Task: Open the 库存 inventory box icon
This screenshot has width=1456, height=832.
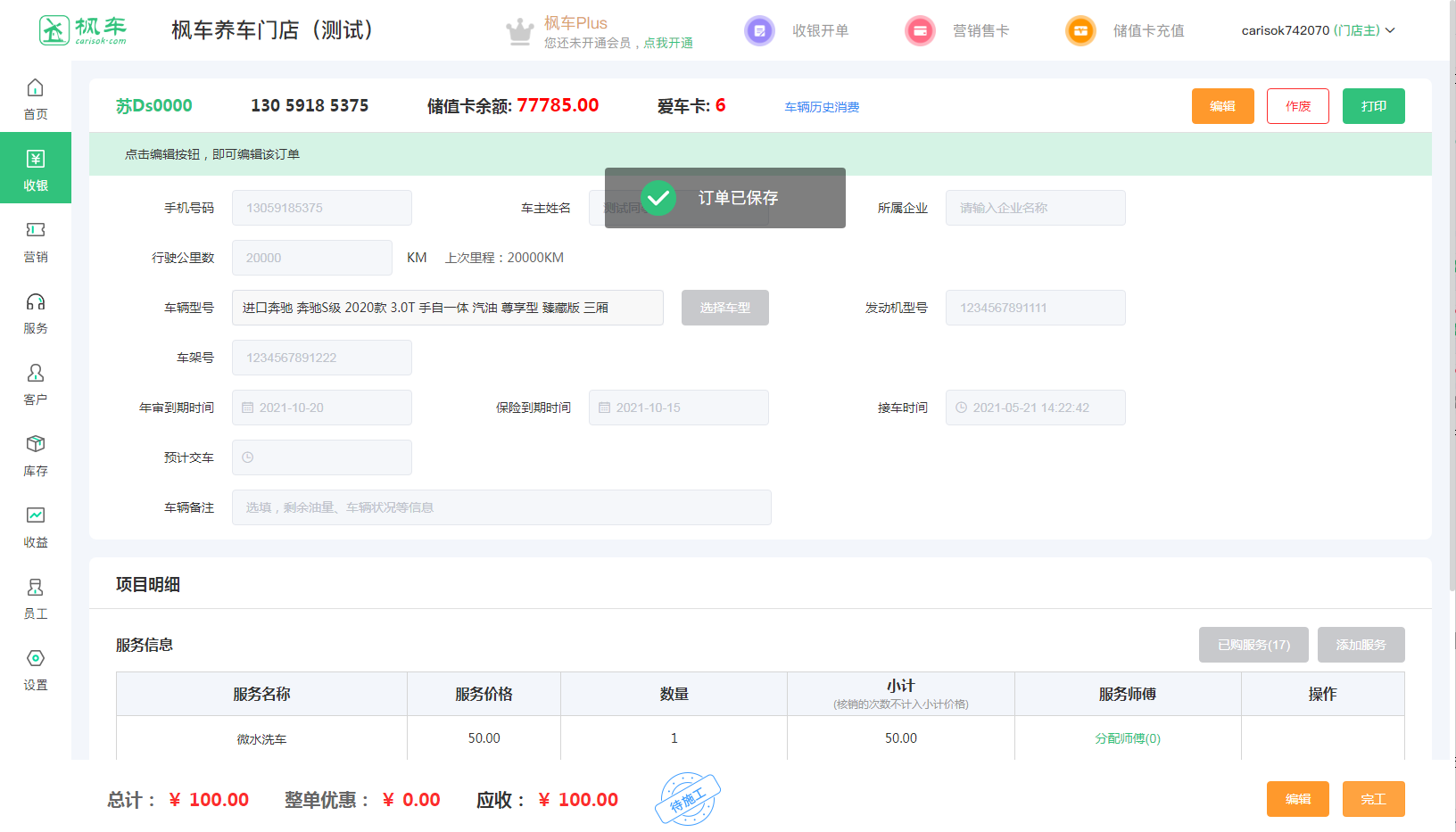Action: pos(36,445)
